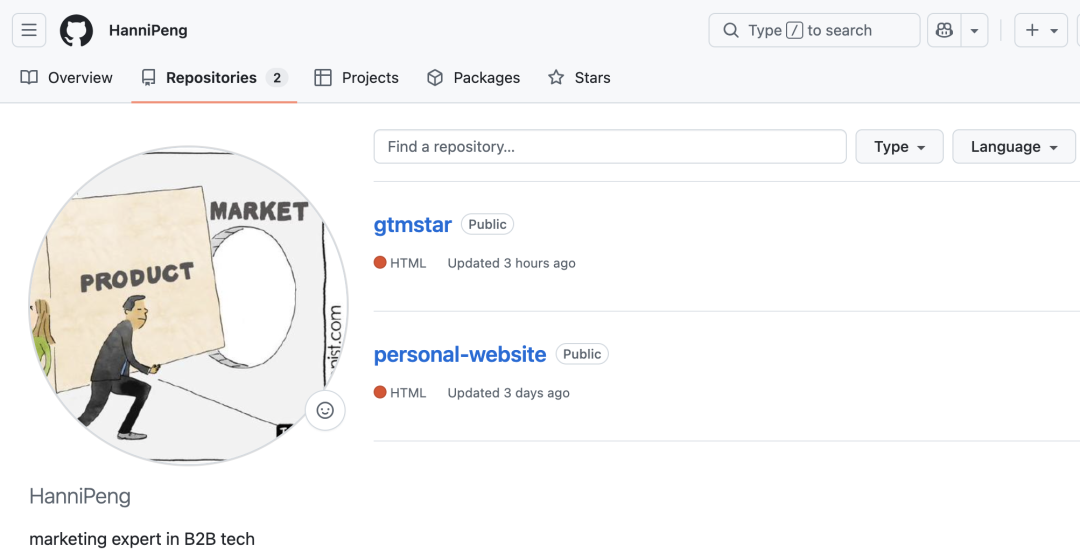Click the HanniPeng username in header
Viewport: 1080px width, 560px height.
[148, 30]
